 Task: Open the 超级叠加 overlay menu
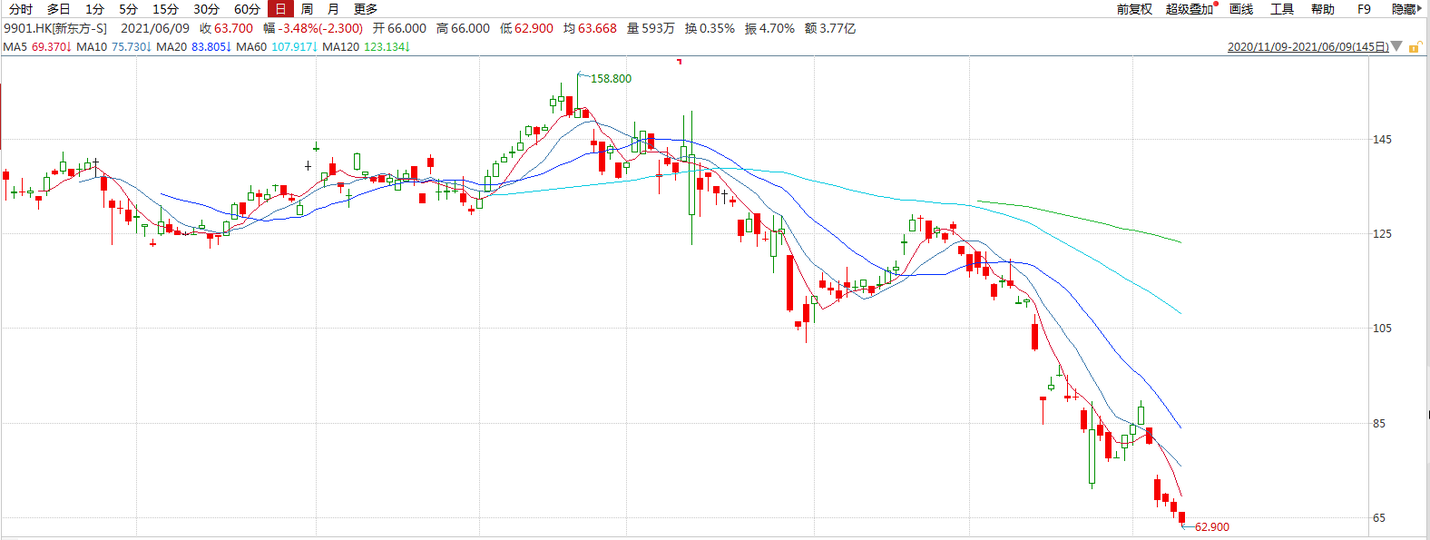tap(1190, 9)
